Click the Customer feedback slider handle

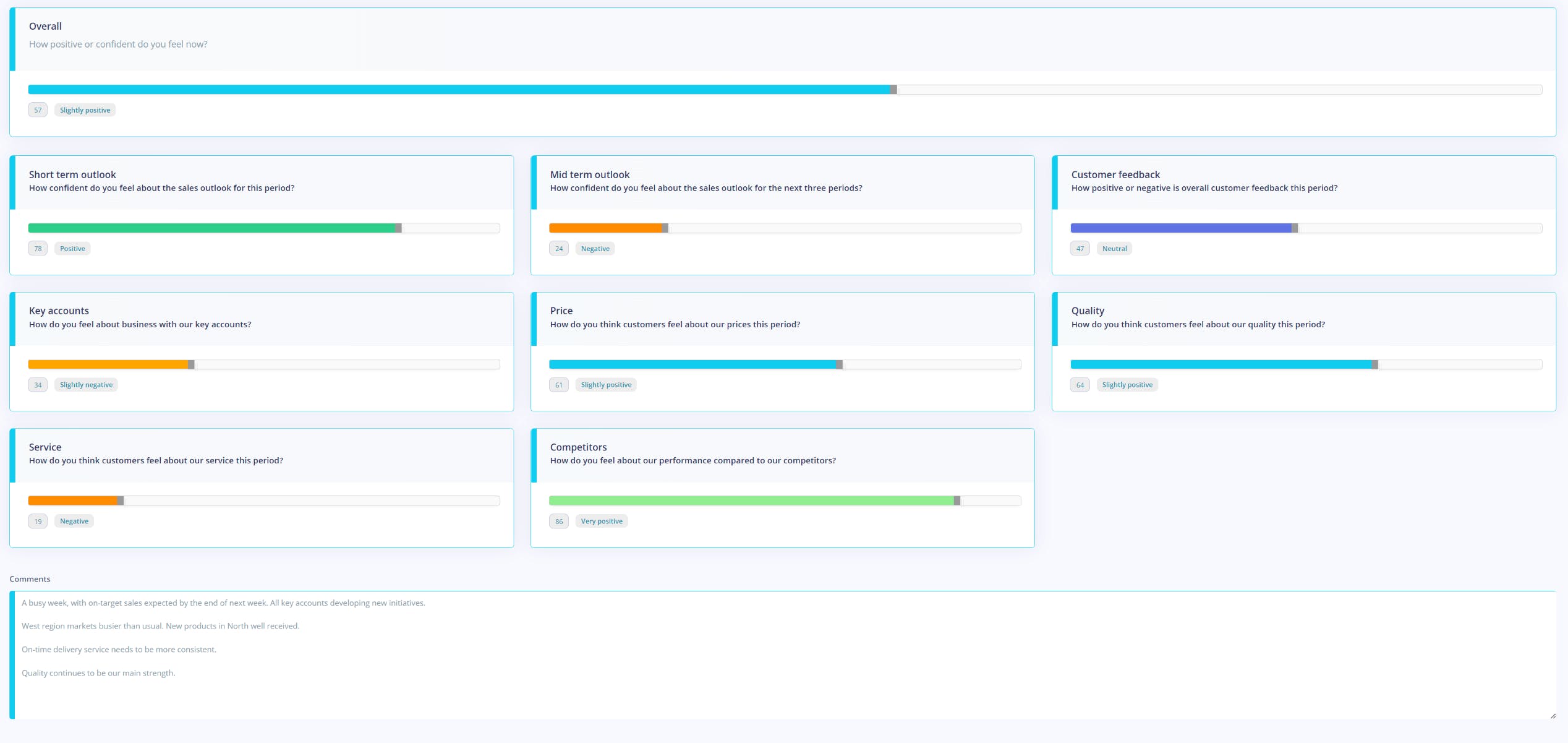pos(1295,228)
